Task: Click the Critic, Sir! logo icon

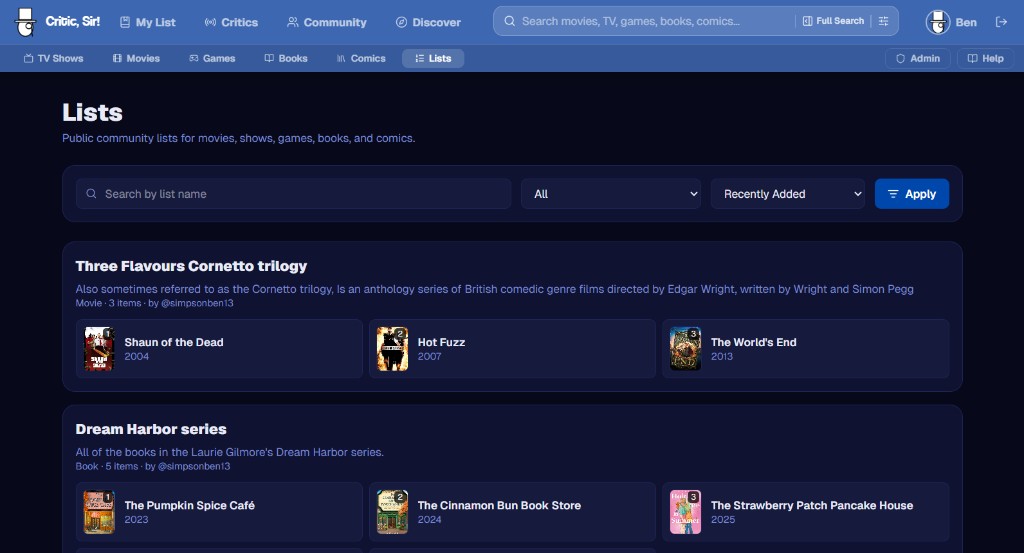Action: (x=26, y=22)
